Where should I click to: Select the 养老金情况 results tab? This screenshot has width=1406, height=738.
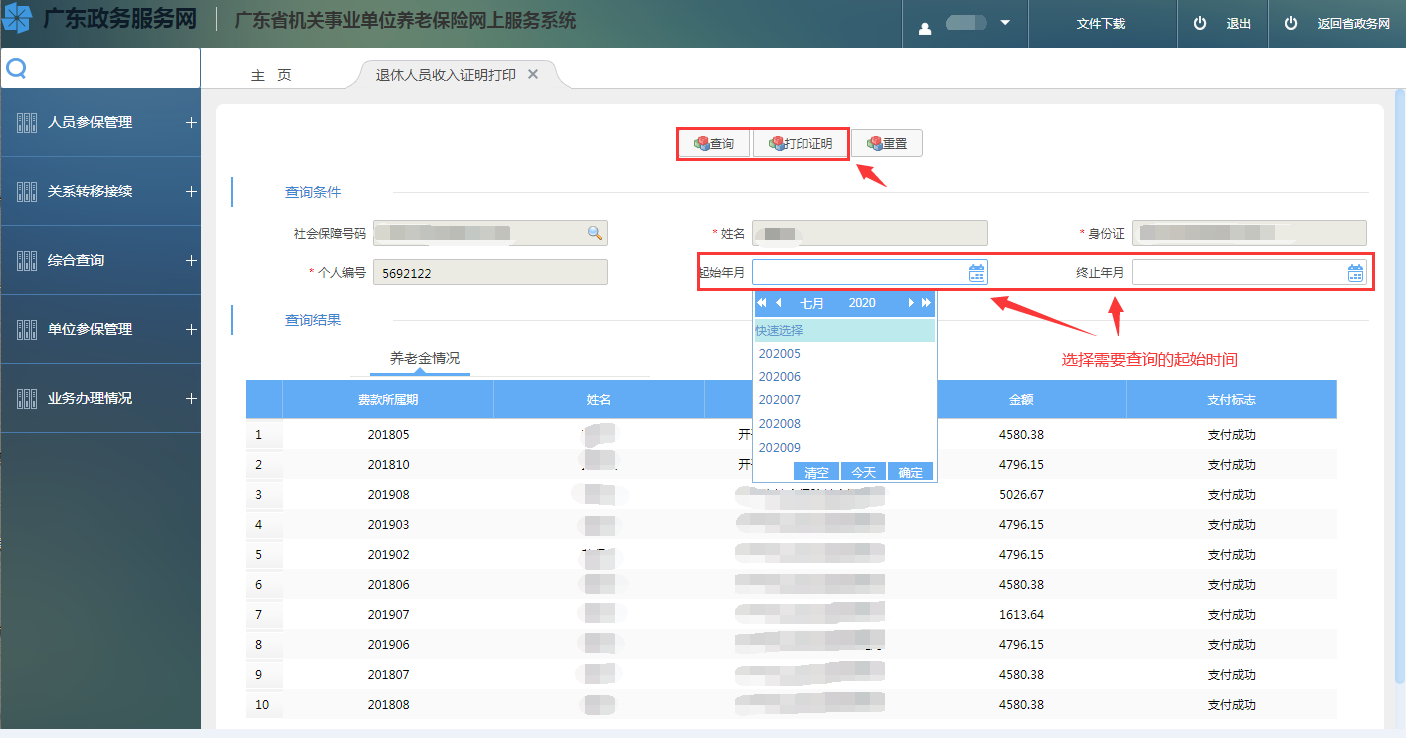pos(425,358)
